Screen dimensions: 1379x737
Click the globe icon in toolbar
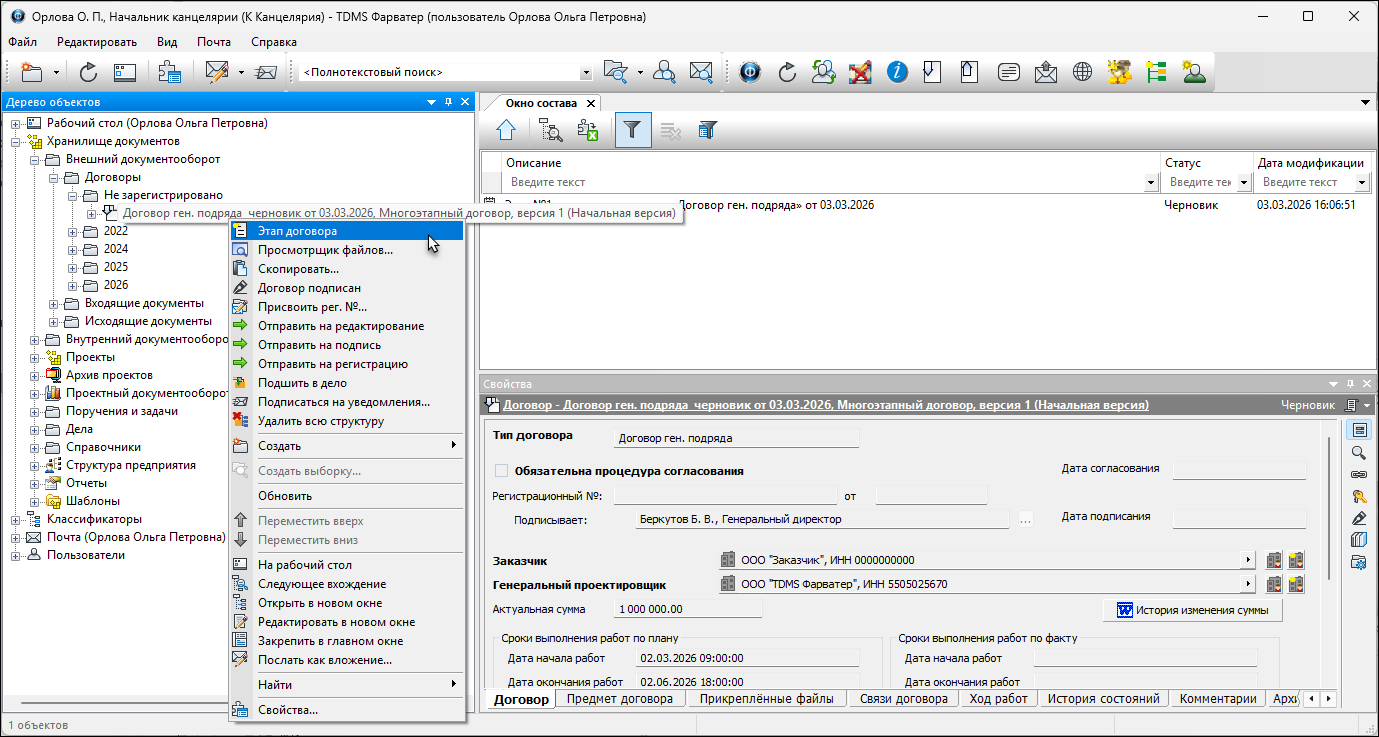[1081, 72]
